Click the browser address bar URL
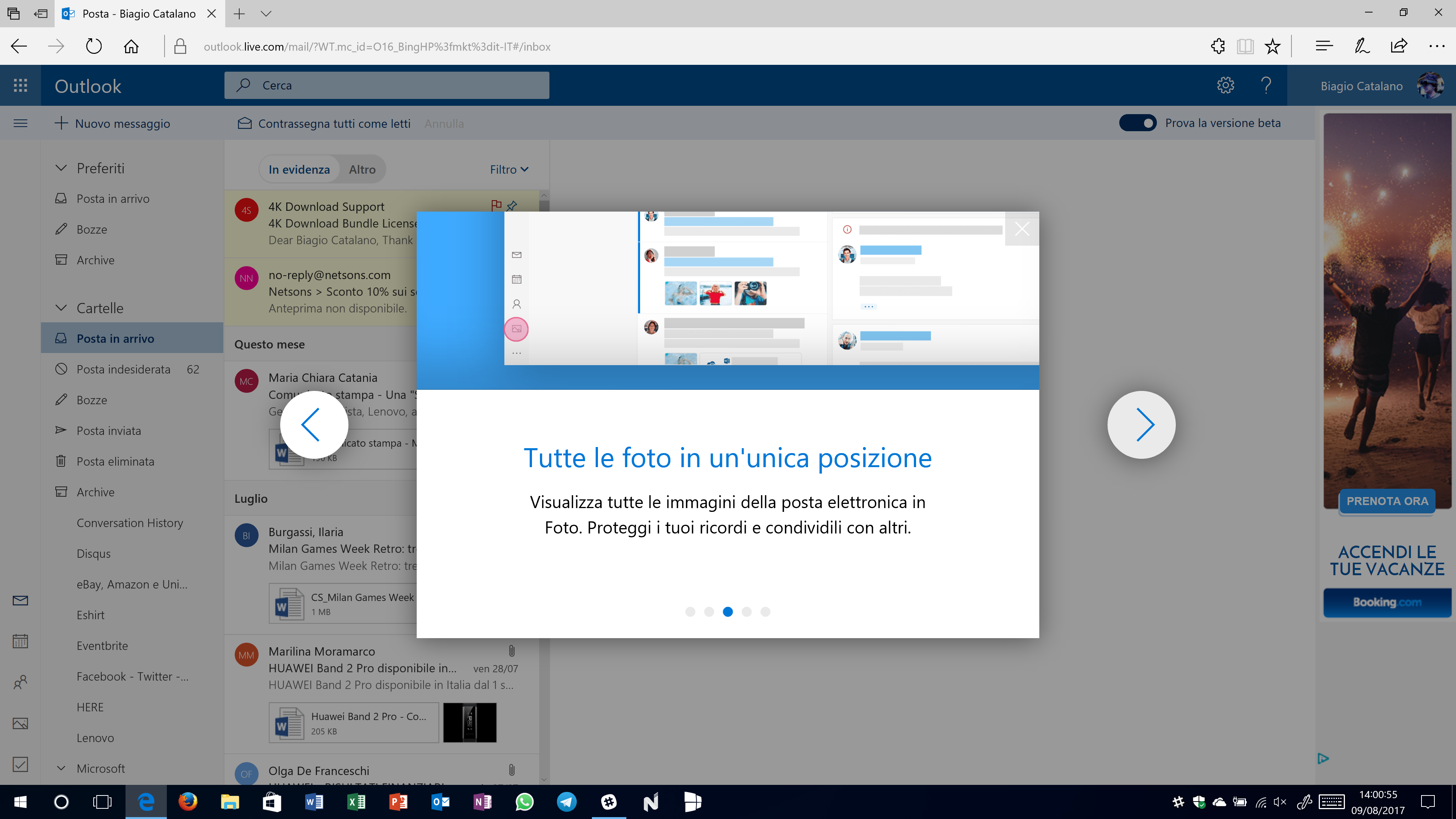The height and width of the screenshot is (819, 1456). pyautogui.click(x=377, y=46)
